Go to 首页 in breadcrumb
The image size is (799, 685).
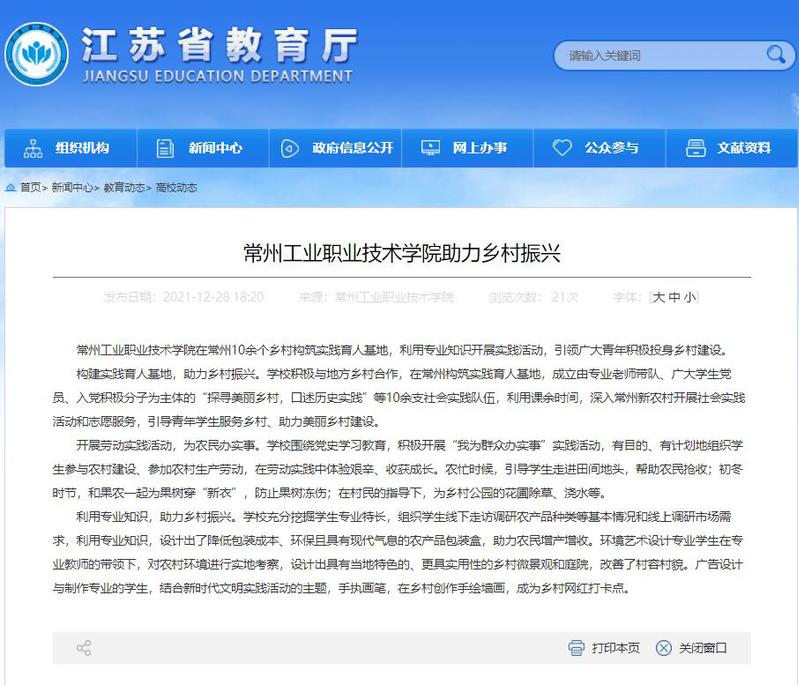pyautogui.click(x=30, y=187)
